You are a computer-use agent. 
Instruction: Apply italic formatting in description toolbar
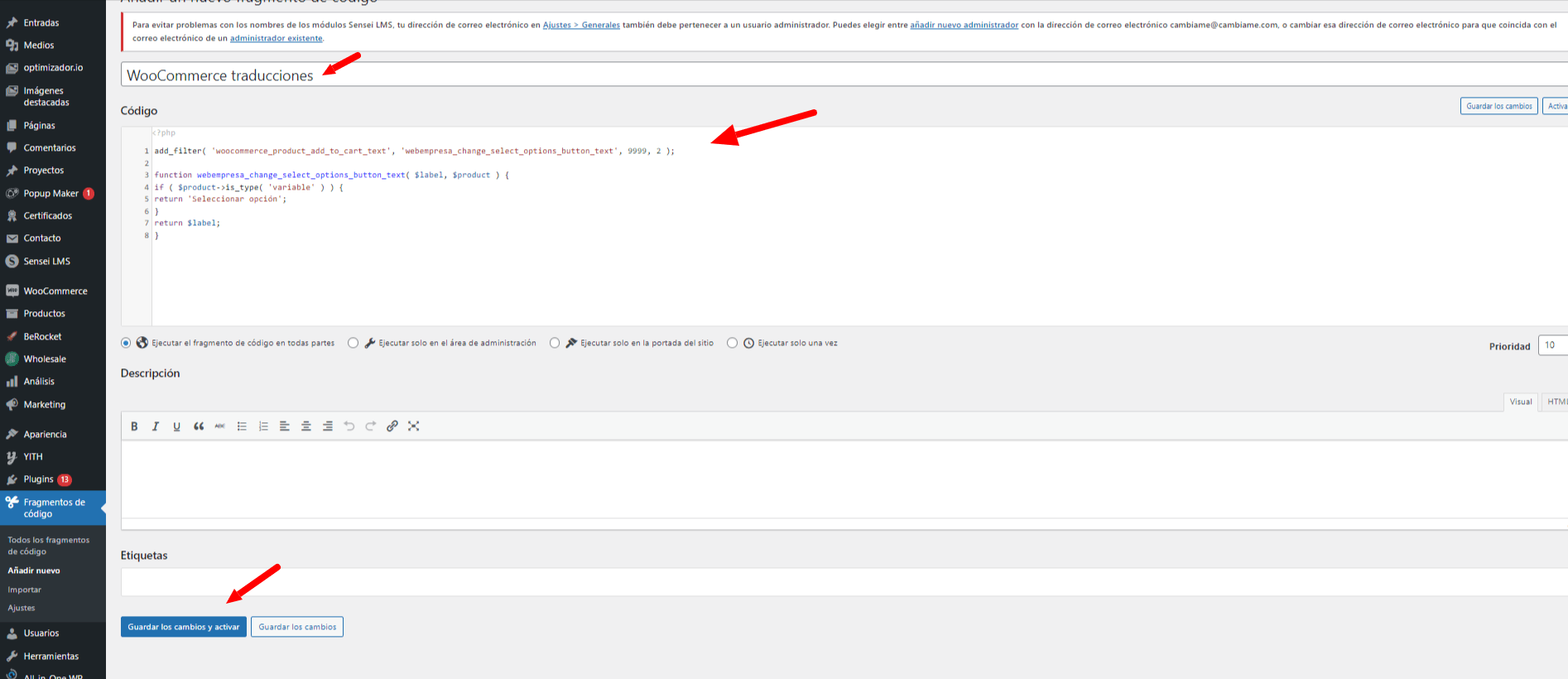pyautogui.click(x=155, y=426)
